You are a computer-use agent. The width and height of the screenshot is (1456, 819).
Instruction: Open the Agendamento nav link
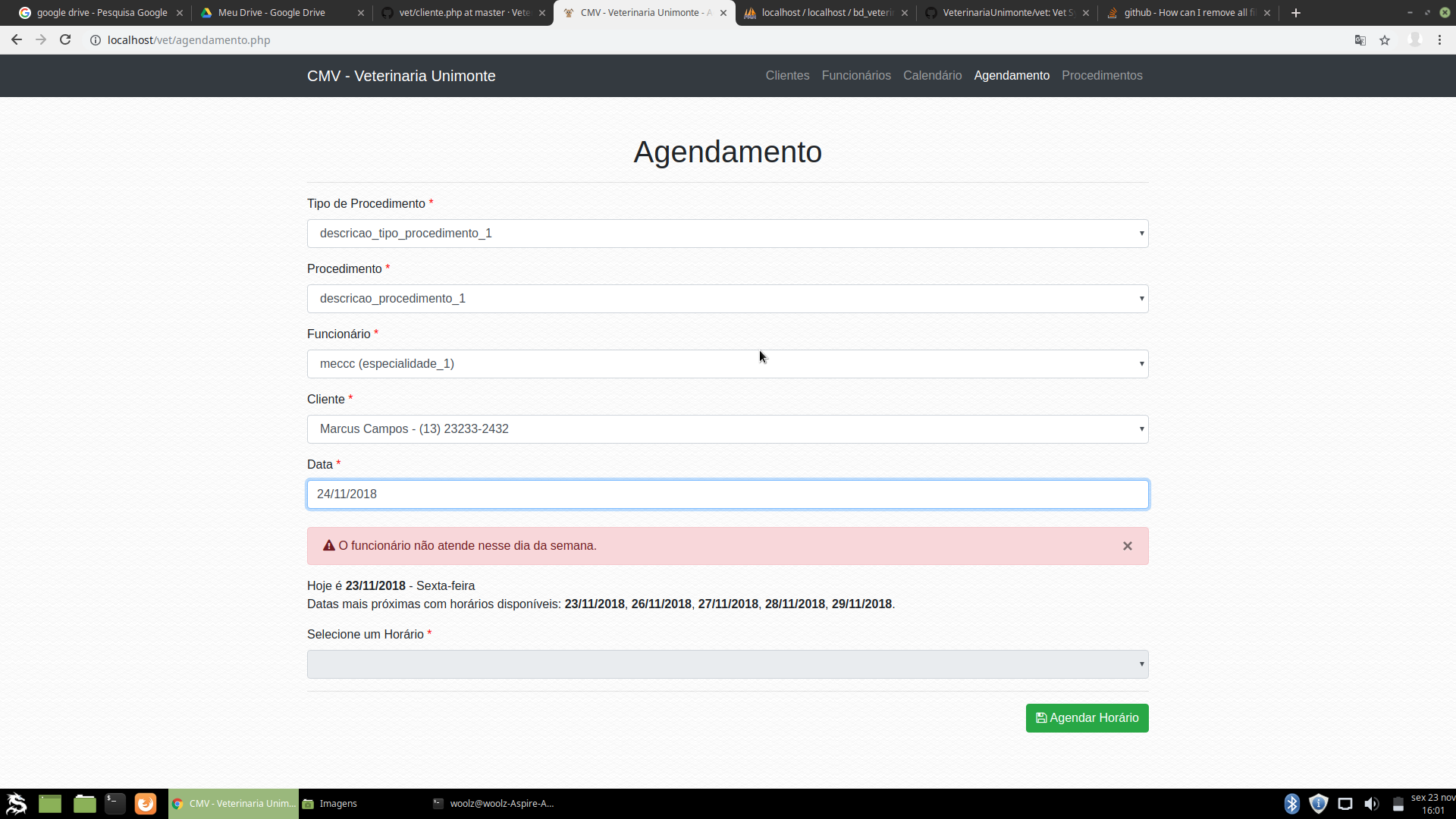tap(1012, 76)
